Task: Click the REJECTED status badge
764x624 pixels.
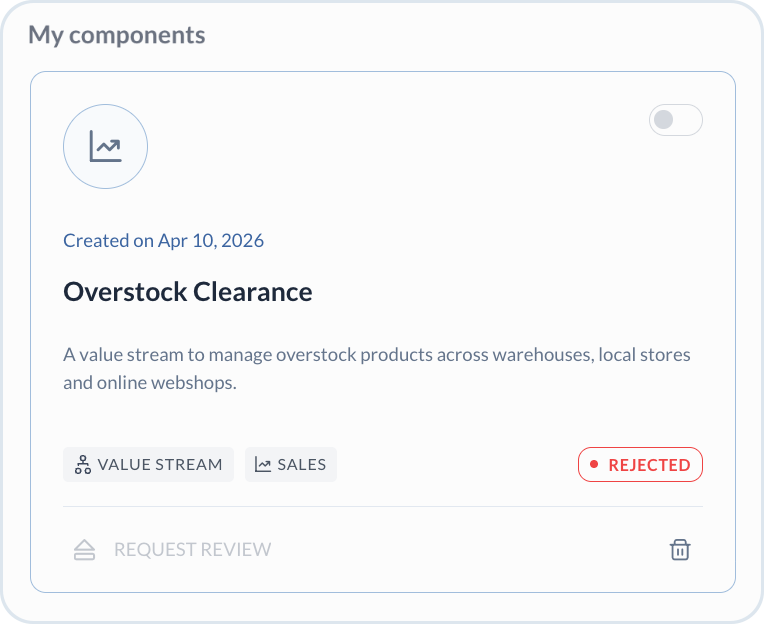Action: pos(640,464)
